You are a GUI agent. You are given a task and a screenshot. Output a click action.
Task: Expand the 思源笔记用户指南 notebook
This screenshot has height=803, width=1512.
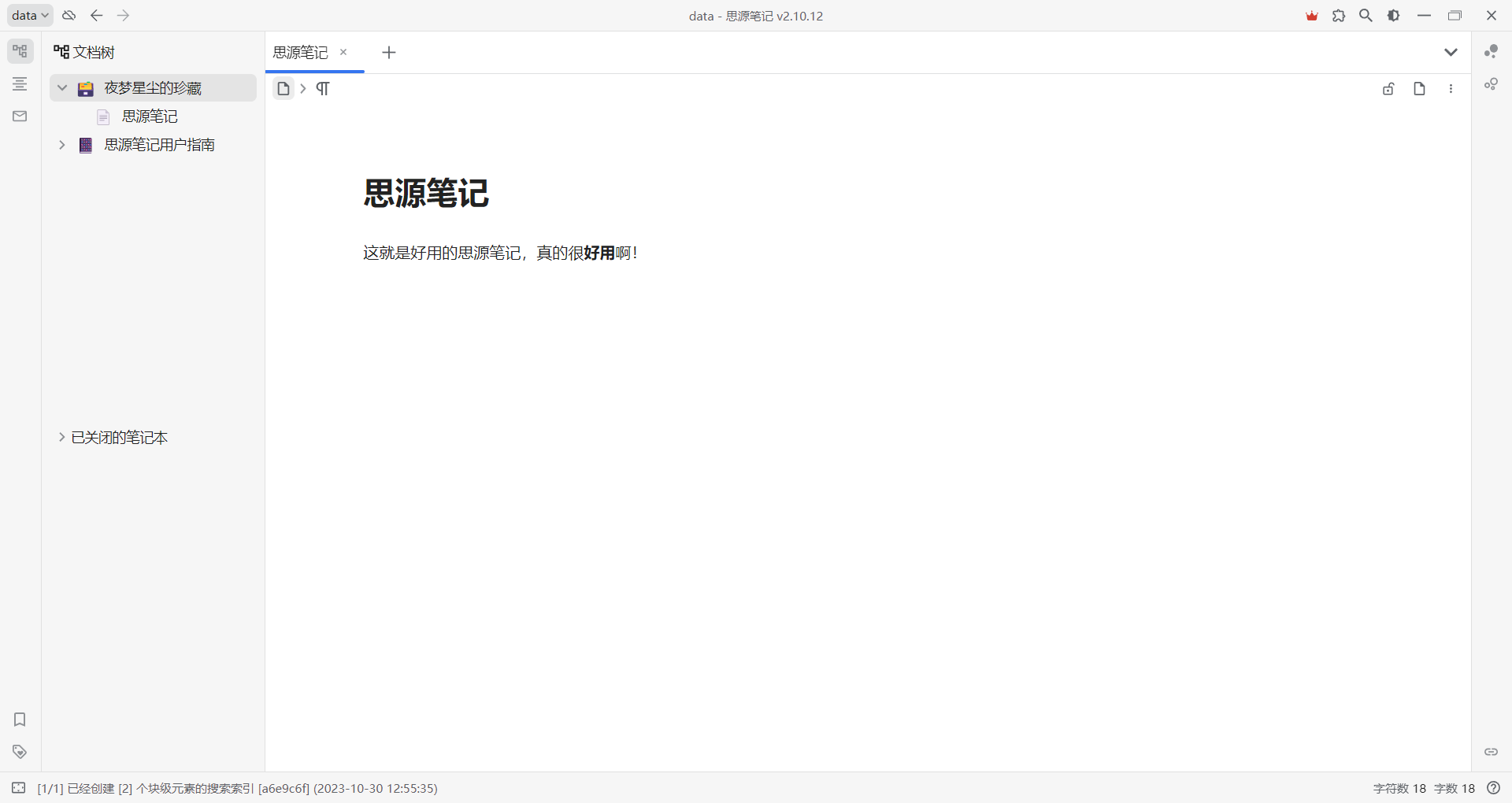62,145
